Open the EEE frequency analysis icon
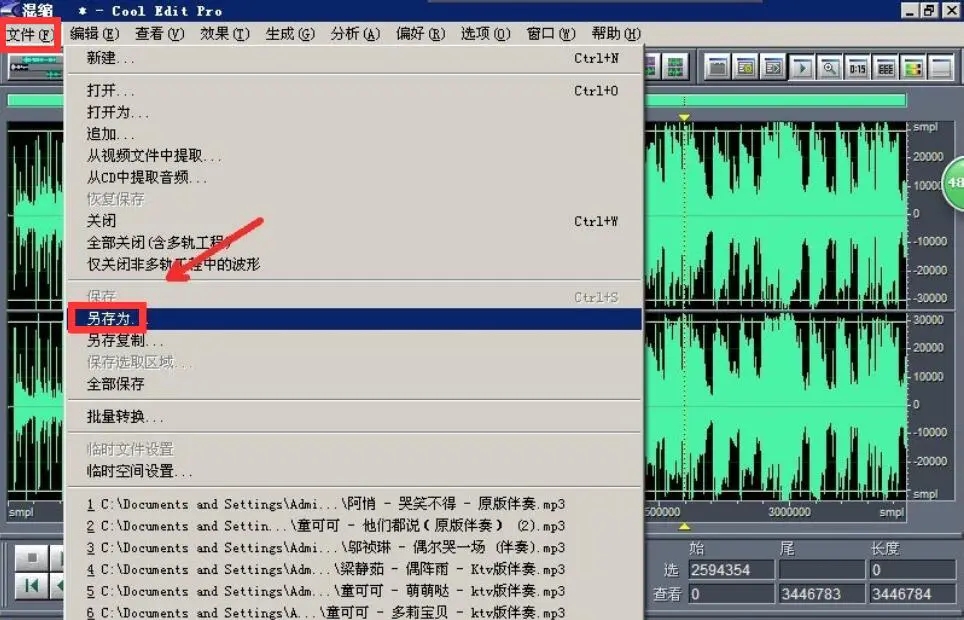 click(883, 67)
